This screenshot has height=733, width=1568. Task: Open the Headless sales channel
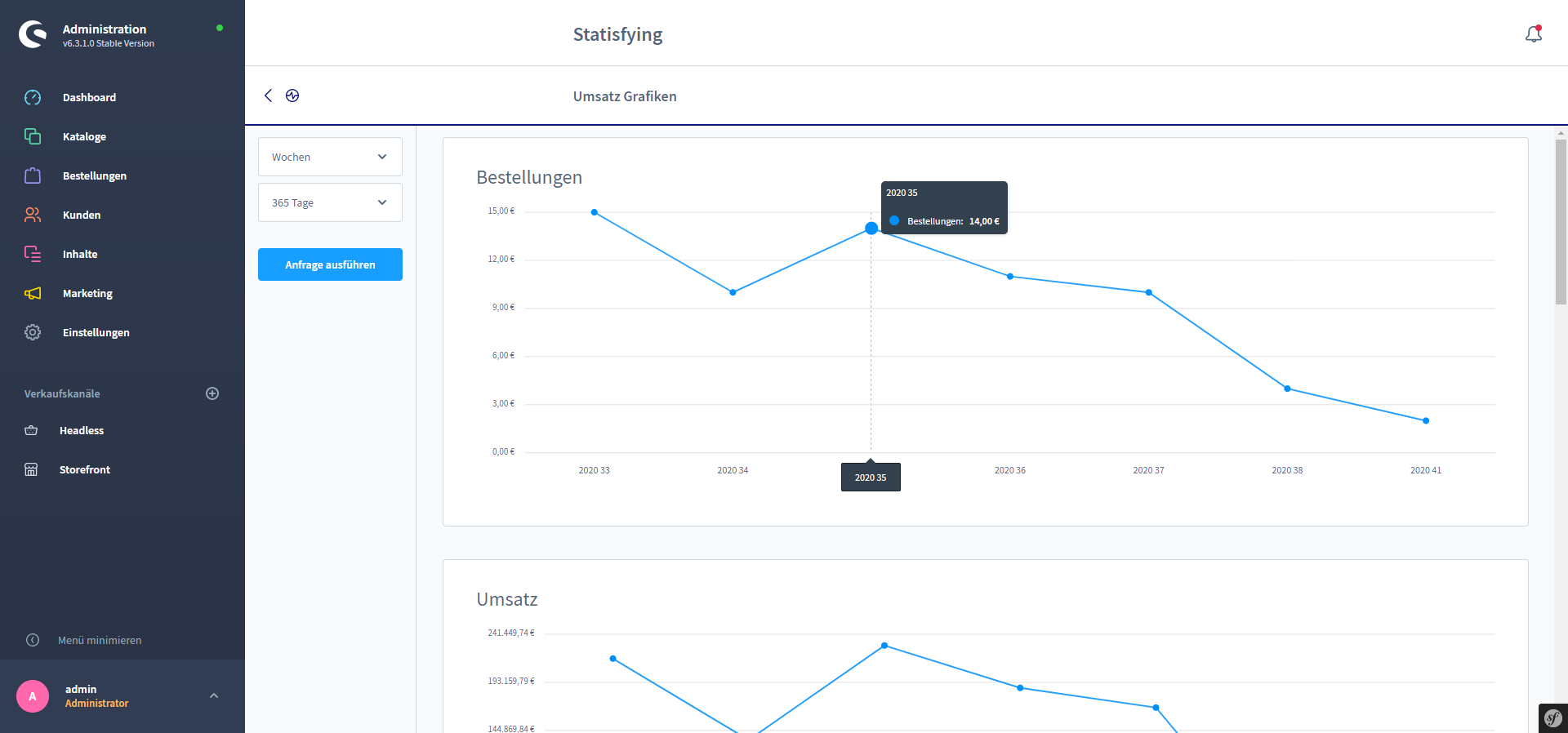(x=82, y=430)
